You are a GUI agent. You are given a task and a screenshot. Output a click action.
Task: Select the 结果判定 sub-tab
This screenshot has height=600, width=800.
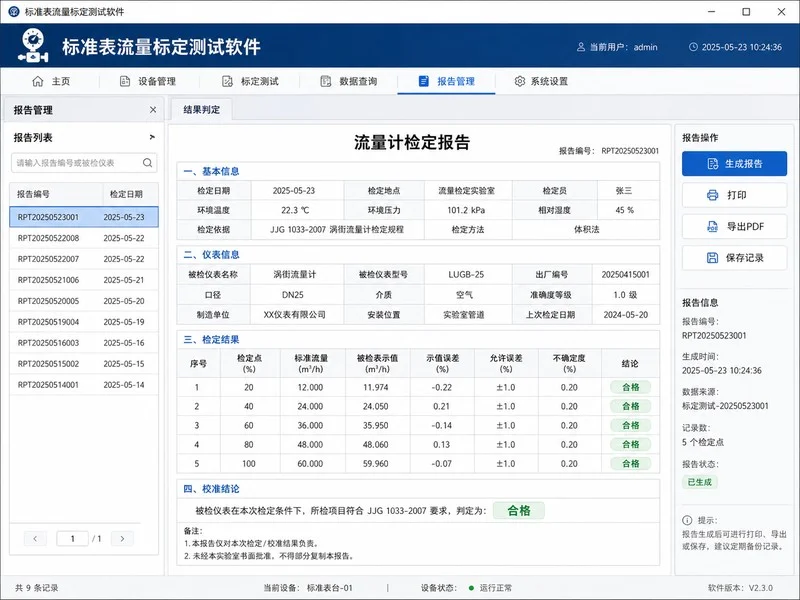point(202,109)
